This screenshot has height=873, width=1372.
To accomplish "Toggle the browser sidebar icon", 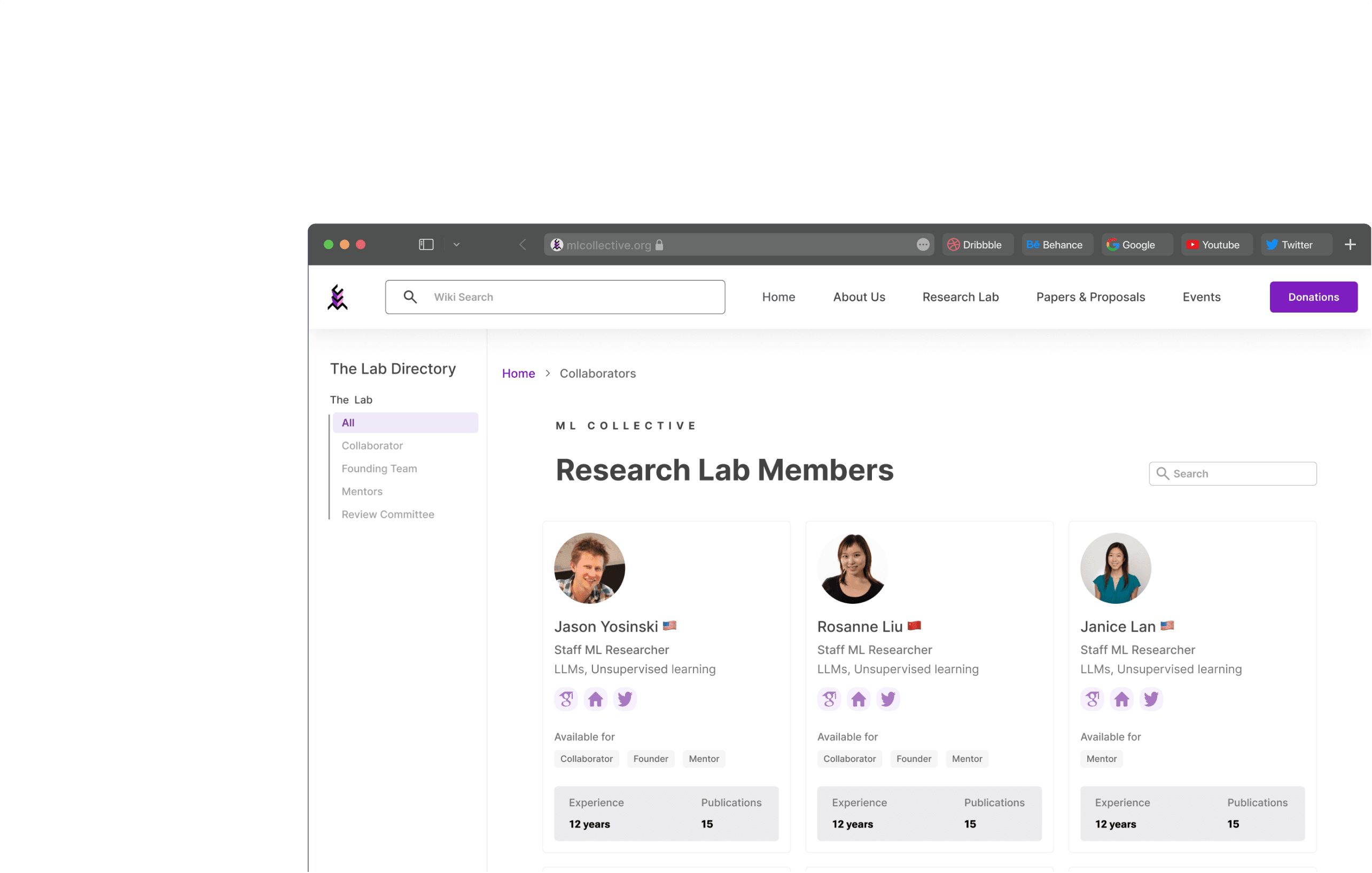I will pyautogui.click(x=426, y=245).
